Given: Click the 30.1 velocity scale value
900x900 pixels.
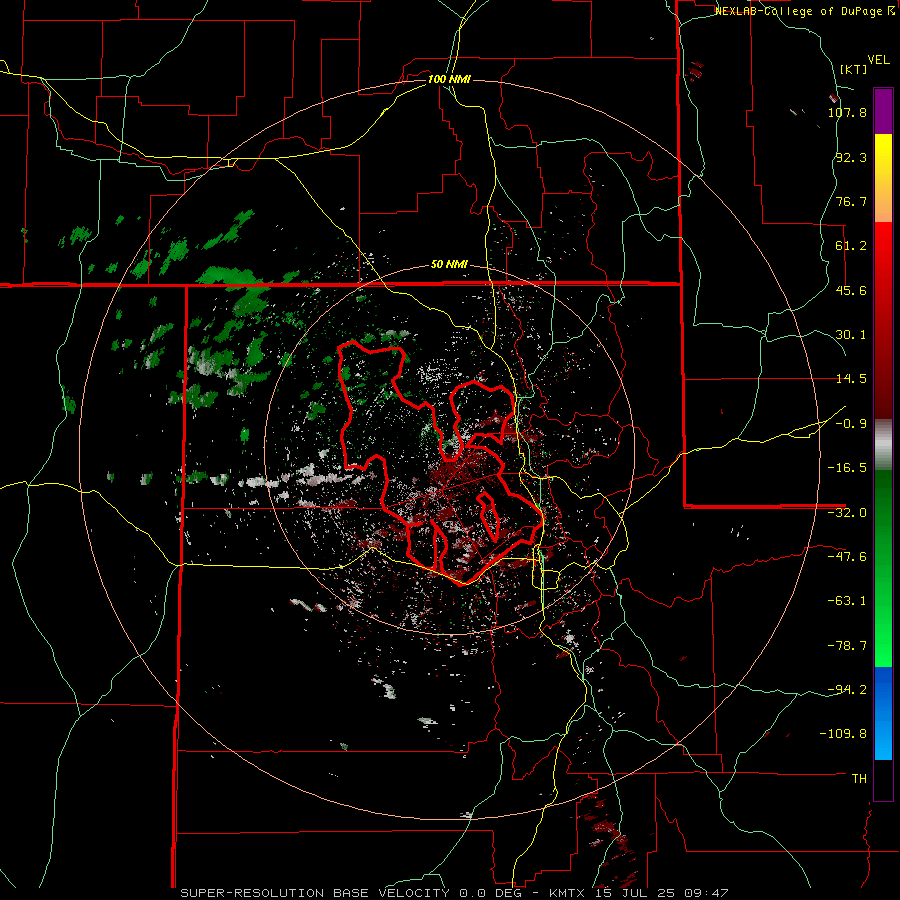Looking at the screenshot, I should click(851, 335).
